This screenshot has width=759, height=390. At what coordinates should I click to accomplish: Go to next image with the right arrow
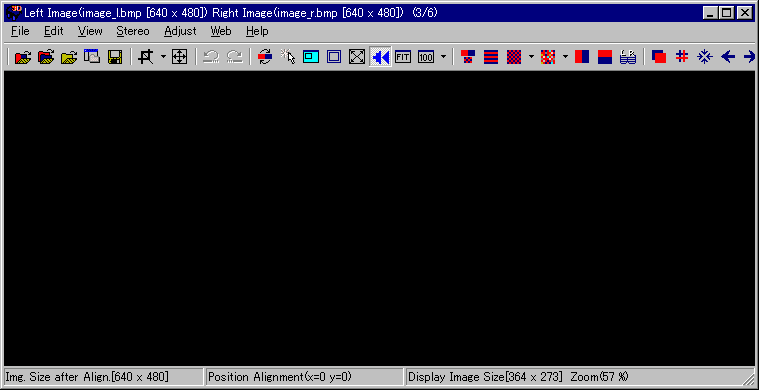pos(749,57)
